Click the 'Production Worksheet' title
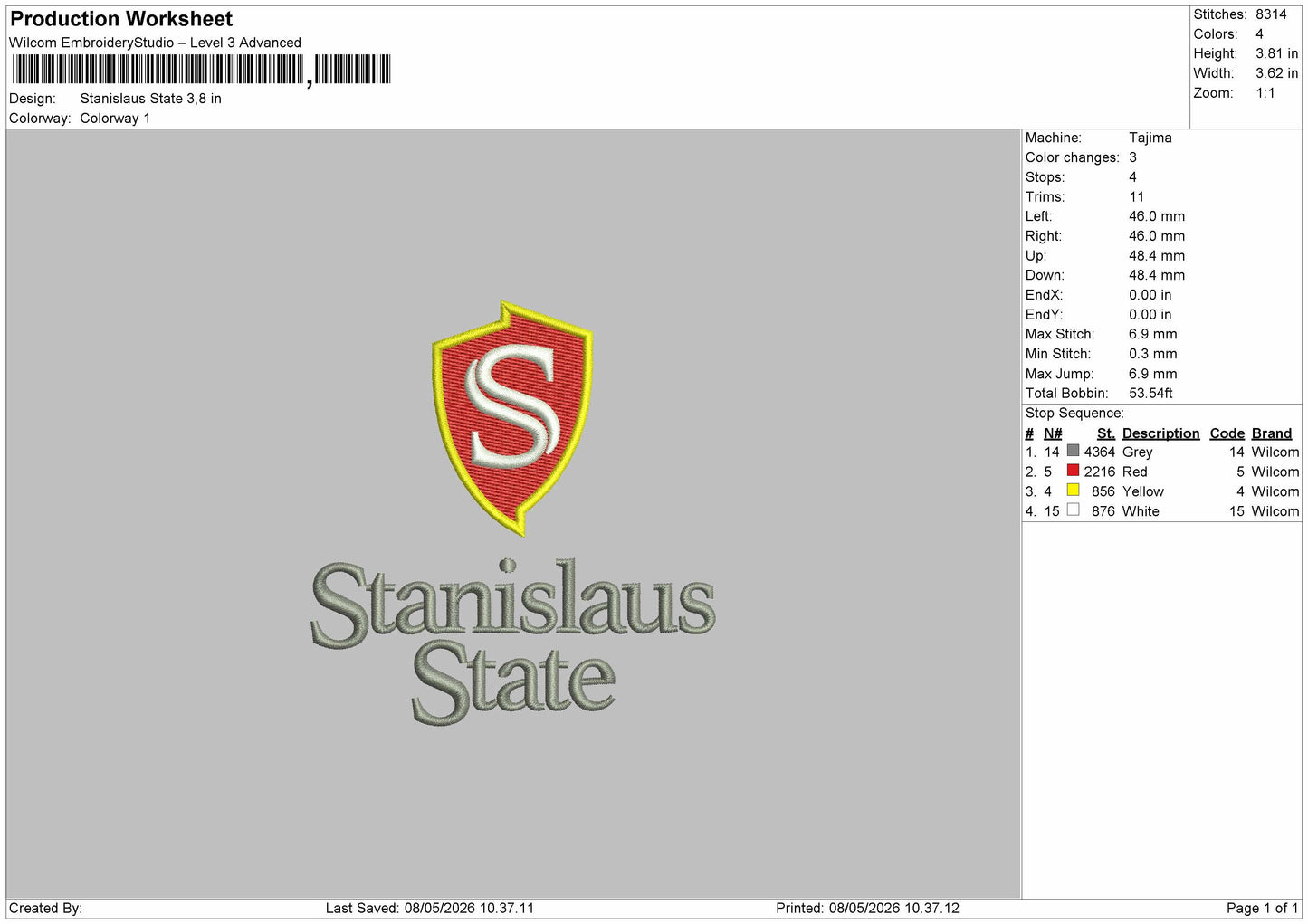1308x924 pixels. pos(121,19)
